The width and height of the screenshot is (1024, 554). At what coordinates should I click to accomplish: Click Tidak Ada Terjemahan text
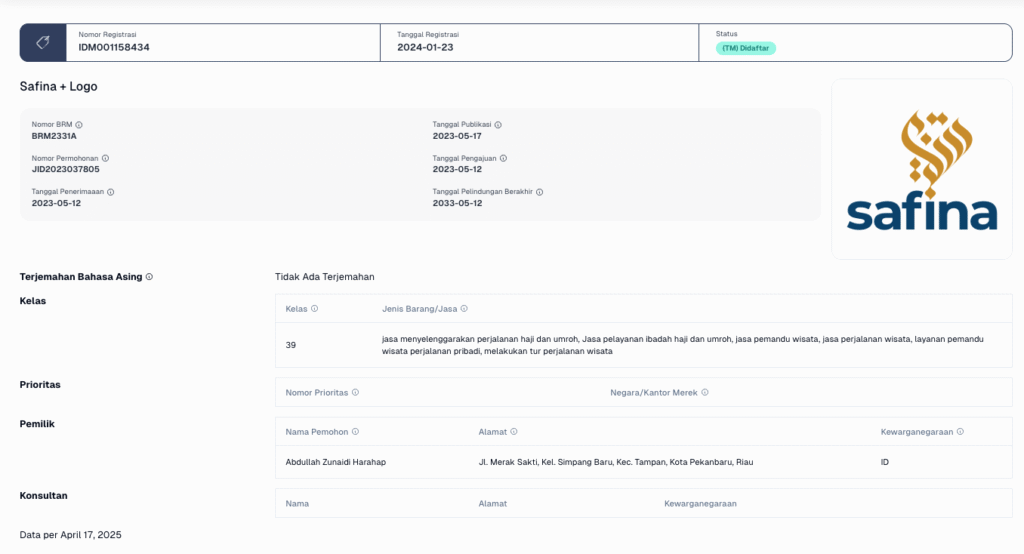[x=325, y=277]
